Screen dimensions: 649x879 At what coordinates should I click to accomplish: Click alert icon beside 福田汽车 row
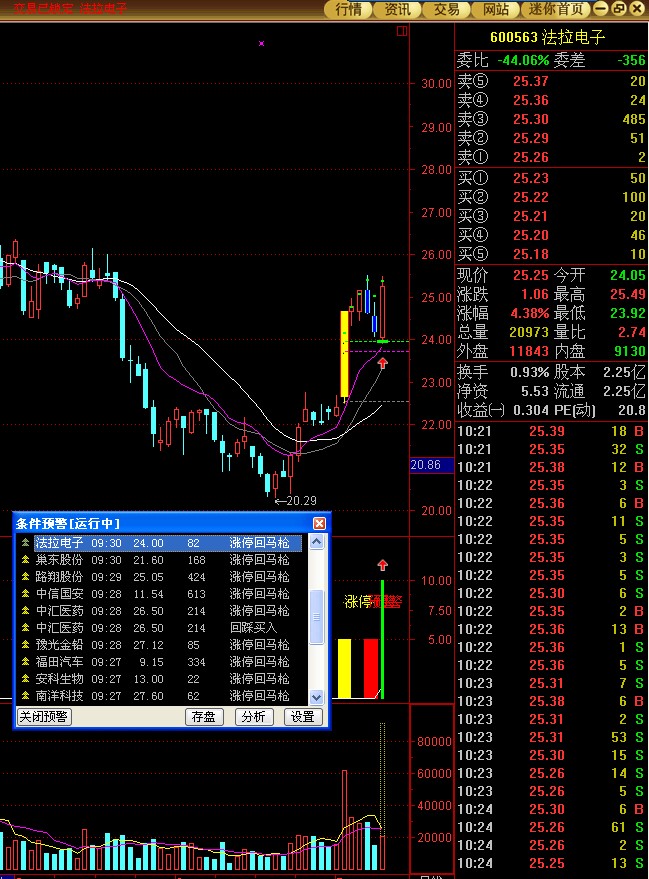pyautogui.click(x=25, y=661)
